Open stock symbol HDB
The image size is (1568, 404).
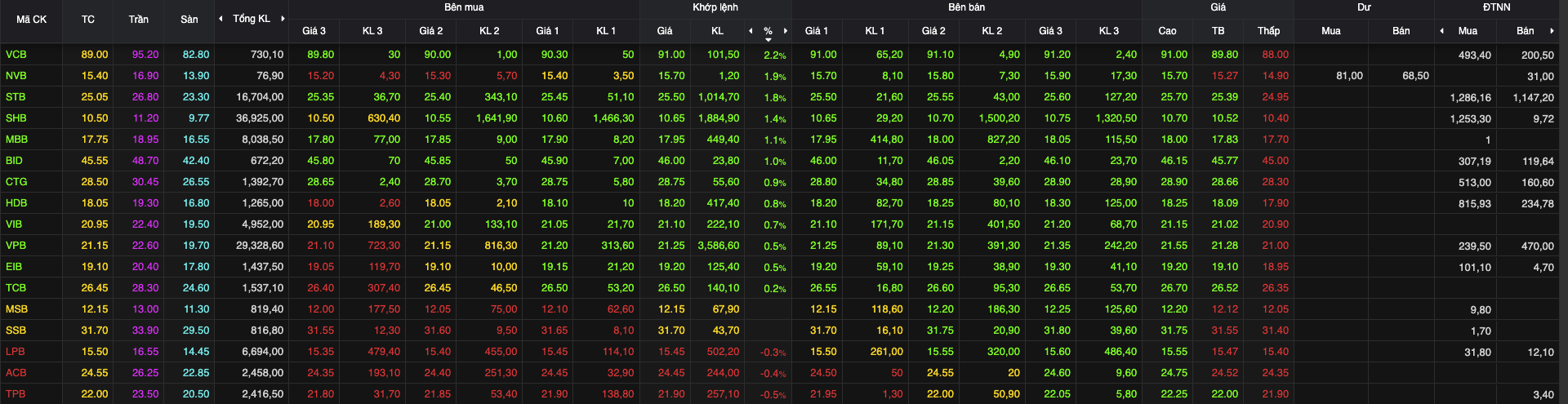click(16, 203)
